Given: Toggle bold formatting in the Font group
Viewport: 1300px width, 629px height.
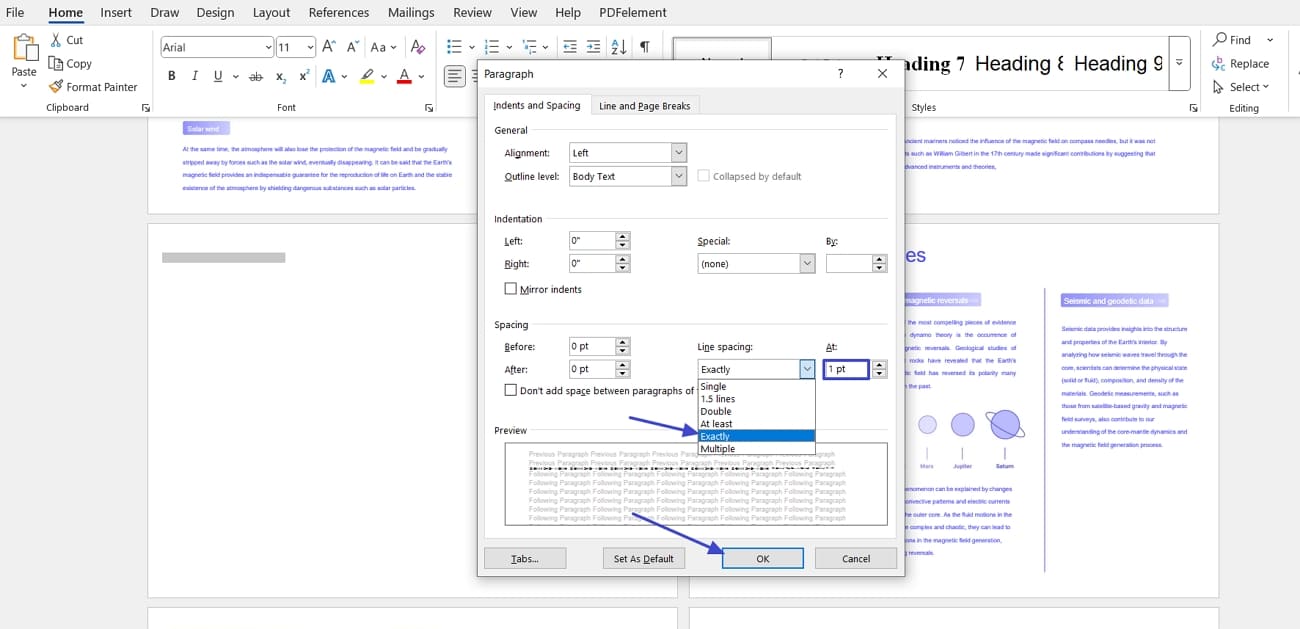Looking at the screenshot, I should tap(171, 75).
